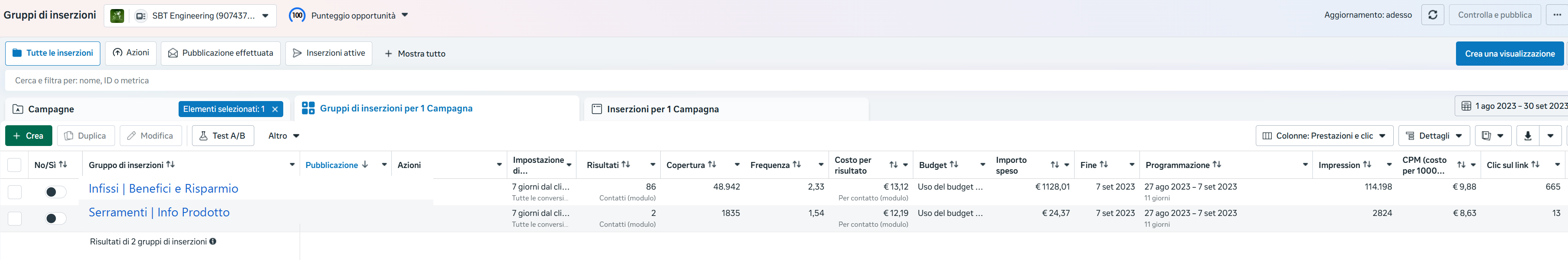Click Crea una visualizzazione button
The width and height of the screenshot is (1568, 260).
pos(1510,54)
